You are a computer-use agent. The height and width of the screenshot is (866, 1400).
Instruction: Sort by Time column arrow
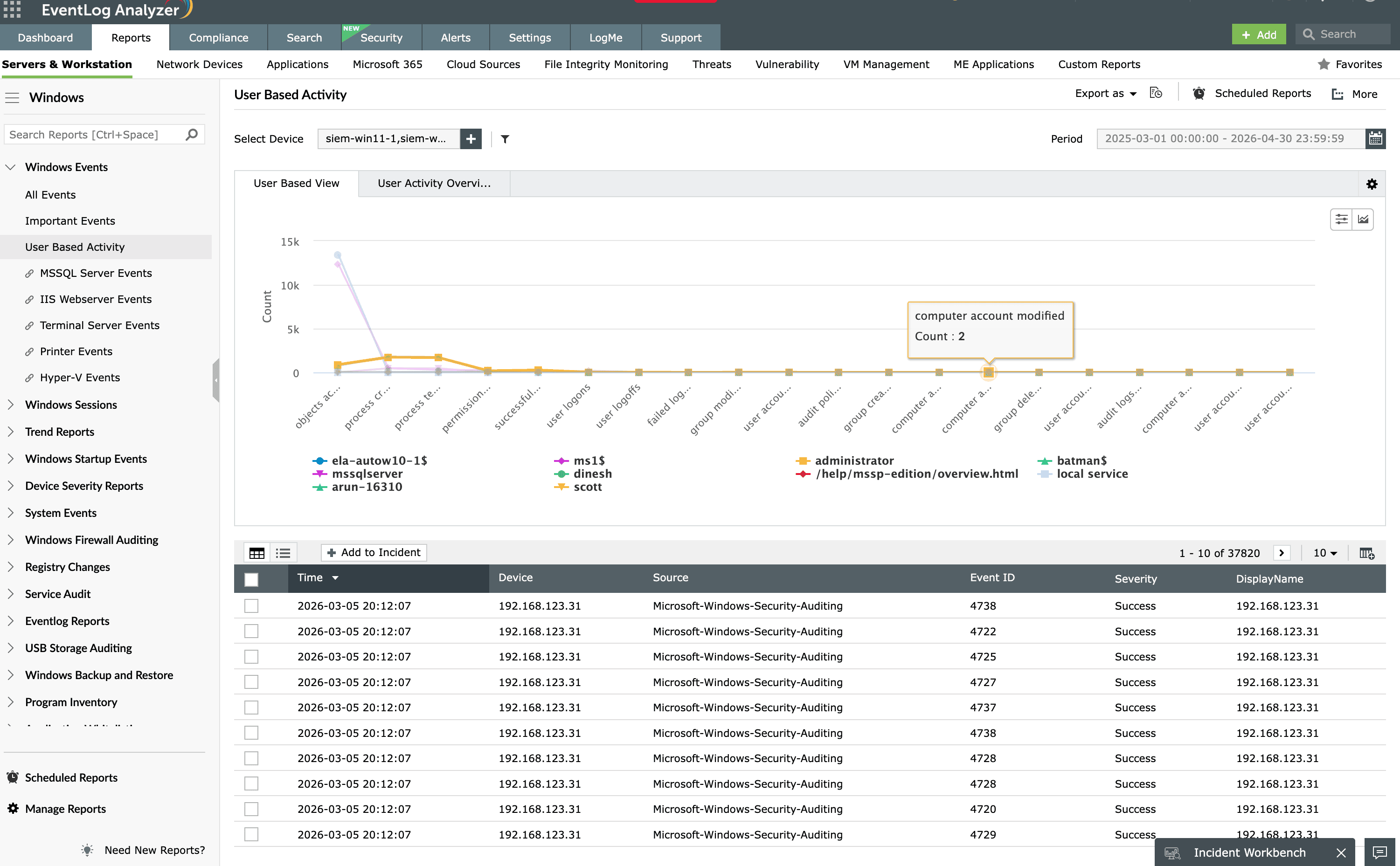335,578
